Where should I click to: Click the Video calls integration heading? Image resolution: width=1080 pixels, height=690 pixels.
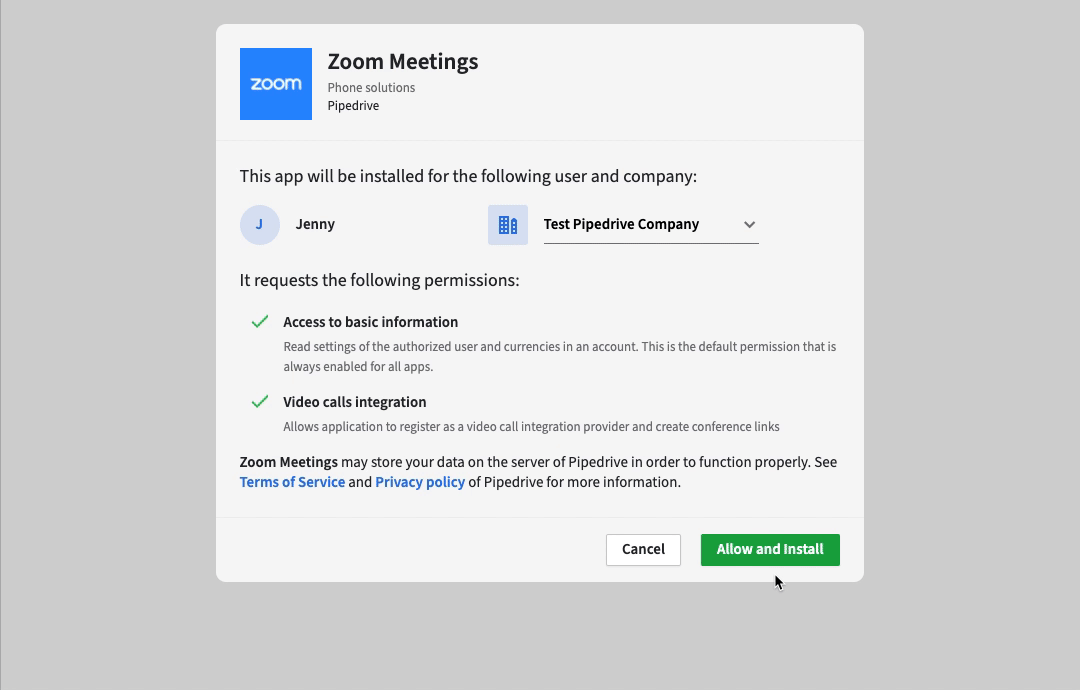(355, 401)
